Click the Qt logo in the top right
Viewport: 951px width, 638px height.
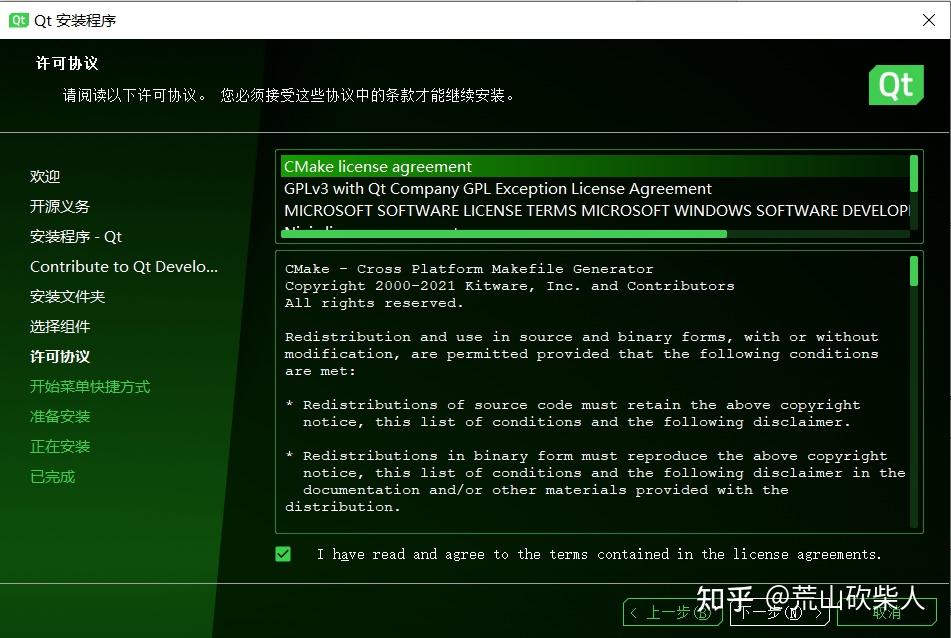click(896, 85)
